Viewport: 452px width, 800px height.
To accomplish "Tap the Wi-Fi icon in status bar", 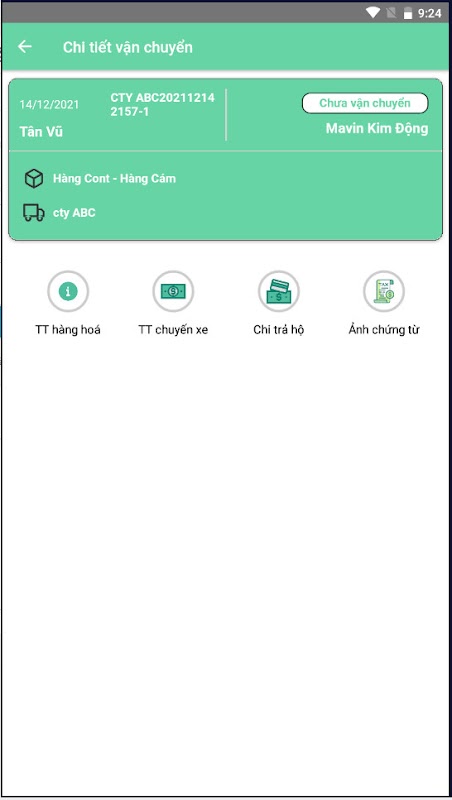I will 373,13.
